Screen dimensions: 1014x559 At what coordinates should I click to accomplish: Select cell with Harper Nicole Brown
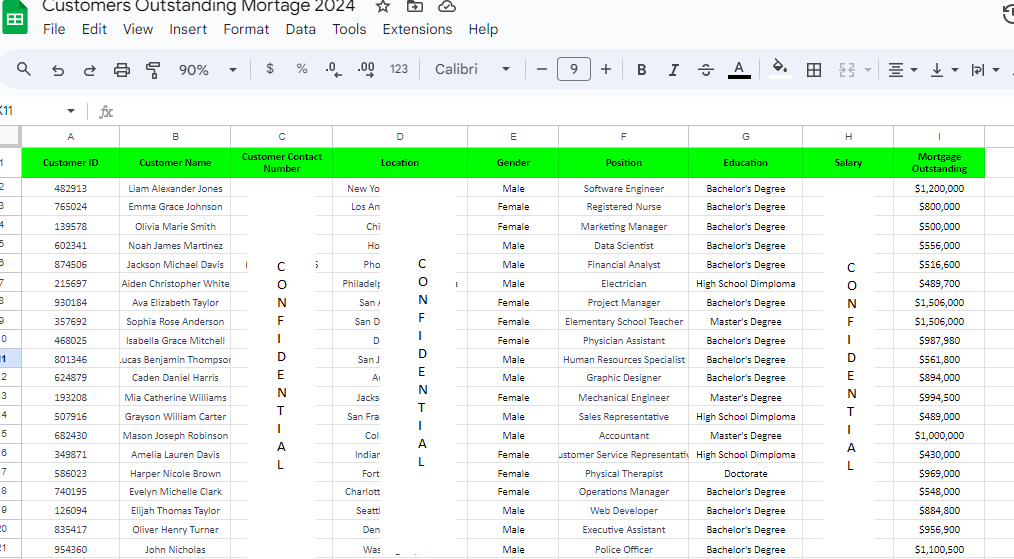tap(175, 474)
